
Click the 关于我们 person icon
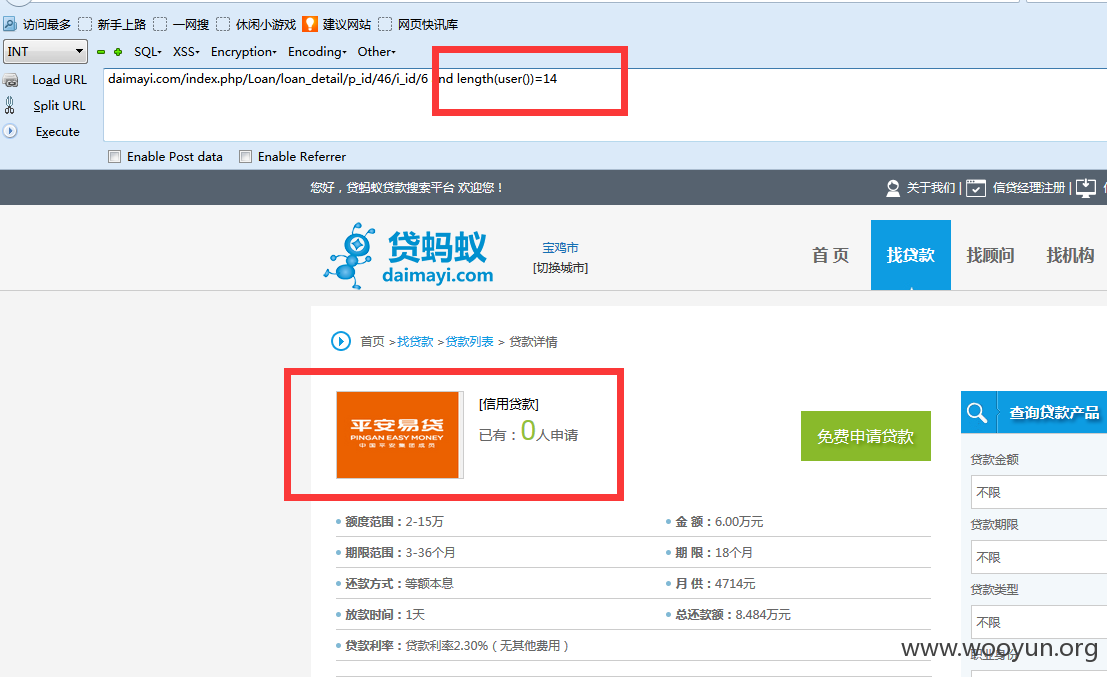pyautogui.click(x=893, y=188)
